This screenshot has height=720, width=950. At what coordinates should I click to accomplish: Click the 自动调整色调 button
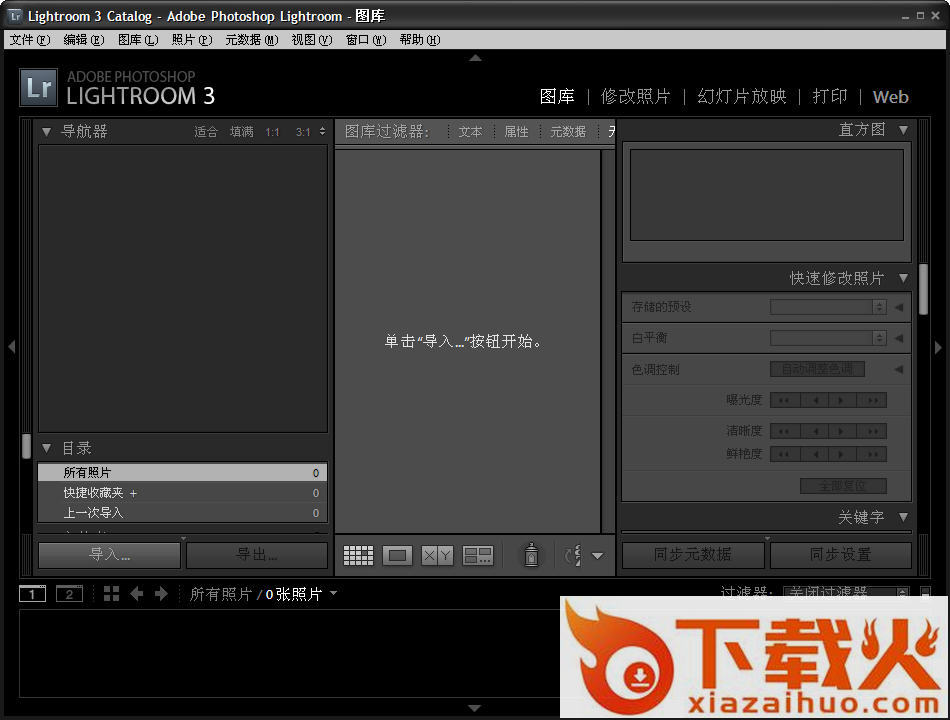[x=817, y=369]
